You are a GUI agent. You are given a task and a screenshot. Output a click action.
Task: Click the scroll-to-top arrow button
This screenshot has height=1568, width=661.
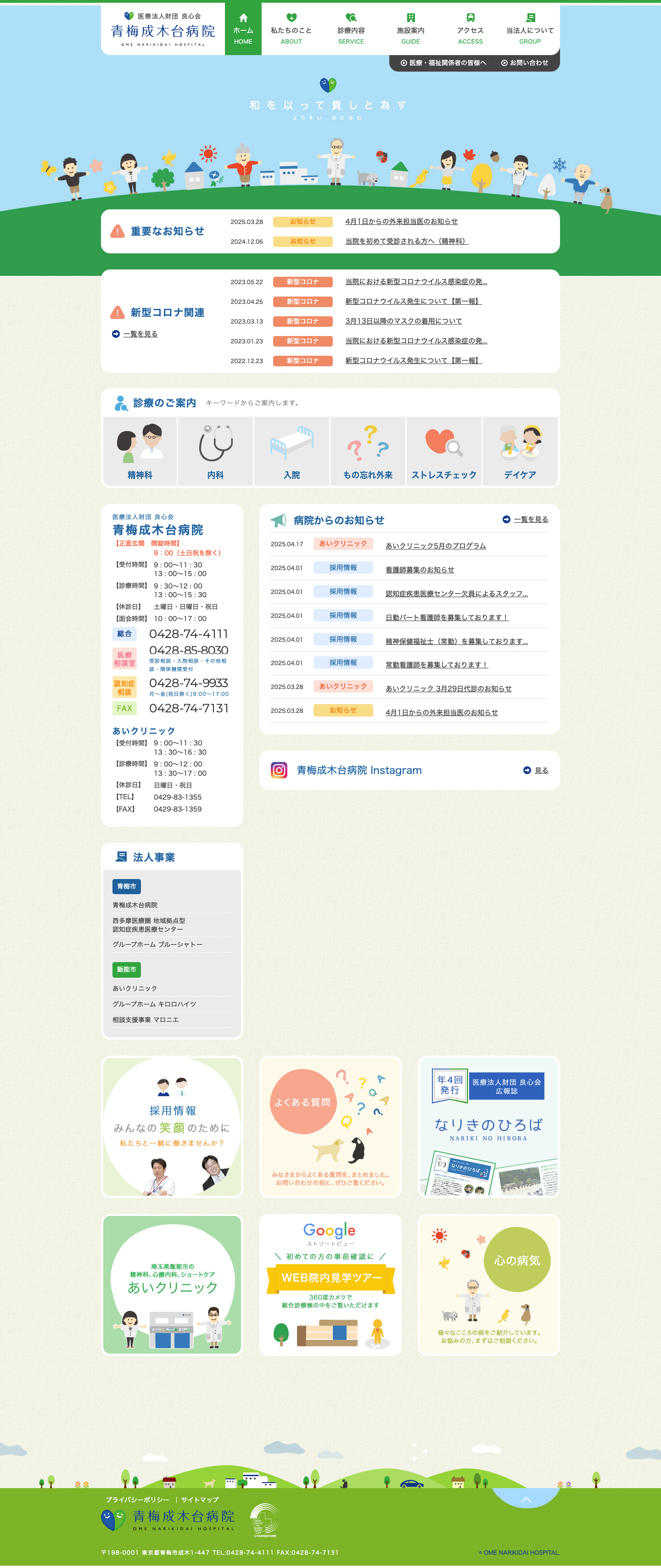tap(526, 1499)
